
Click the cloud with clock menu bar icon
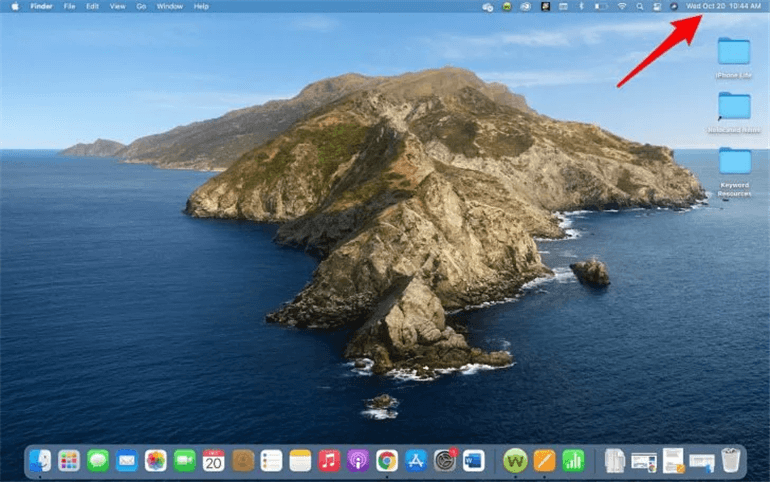tap(488, 6)
